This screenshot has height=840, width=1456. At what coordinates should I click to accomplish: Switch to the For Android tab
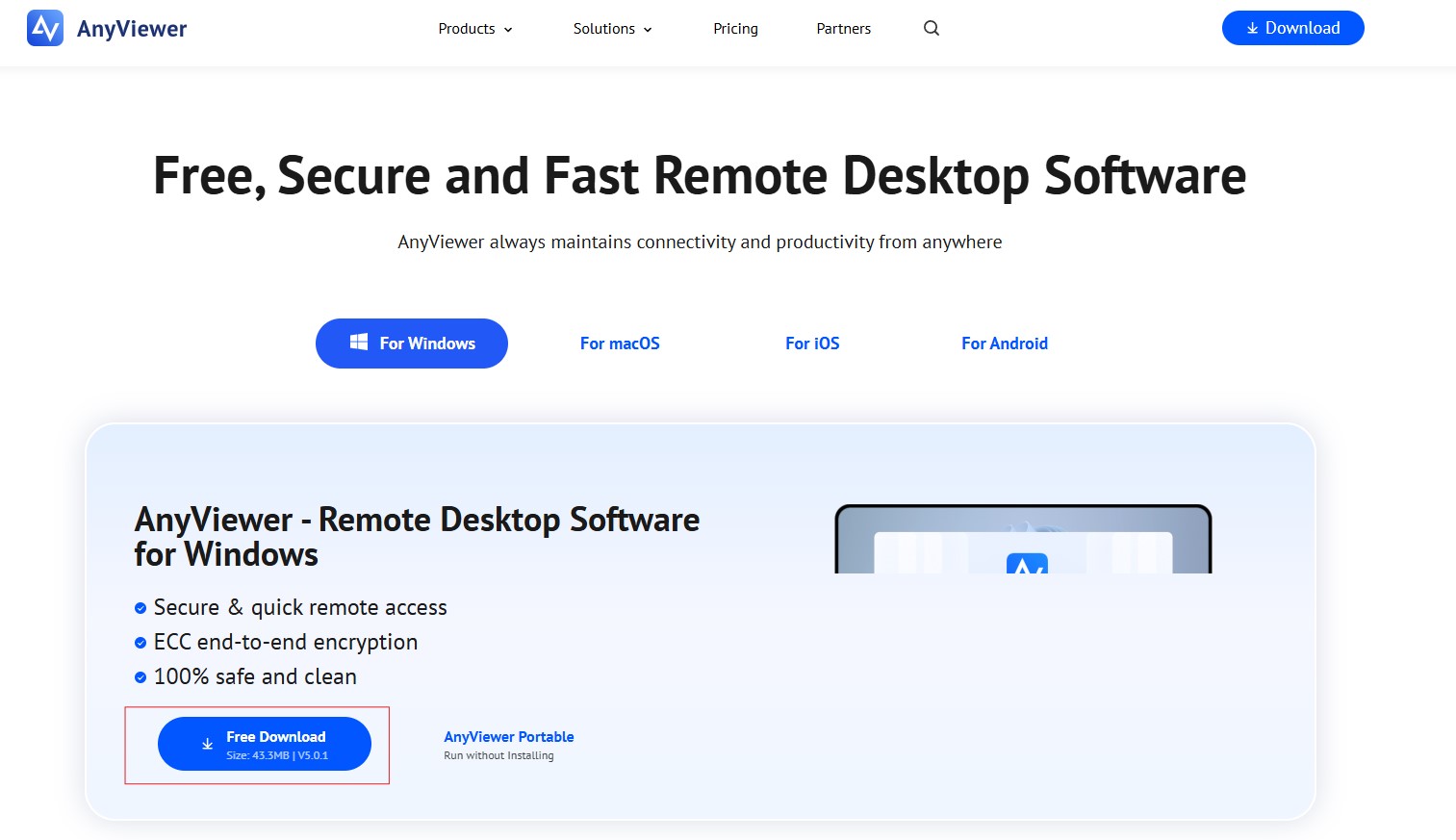click(x=1004, y=344)
